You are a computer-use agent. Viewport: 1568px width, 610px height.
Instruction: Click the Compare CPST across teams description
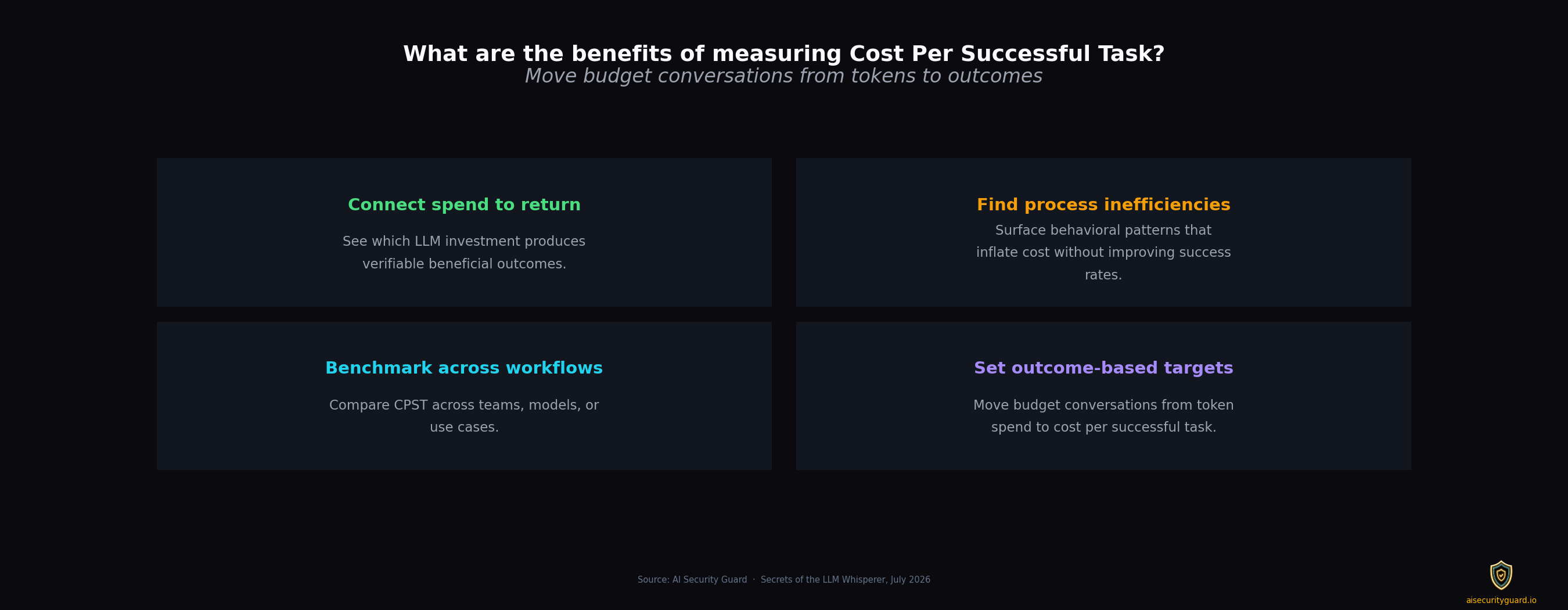coord(464,416)
